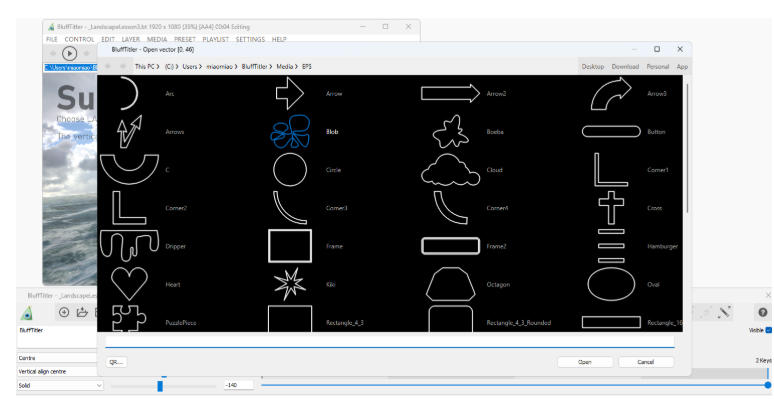
Task: Click the timeline end handle
Action: (768, 385)
